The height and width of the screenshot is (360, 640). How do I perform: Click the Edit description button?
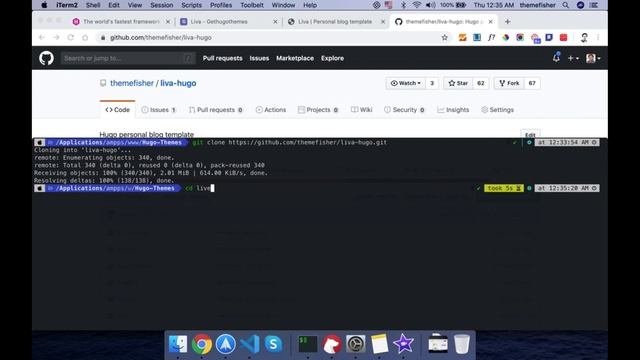pos(530,134)
